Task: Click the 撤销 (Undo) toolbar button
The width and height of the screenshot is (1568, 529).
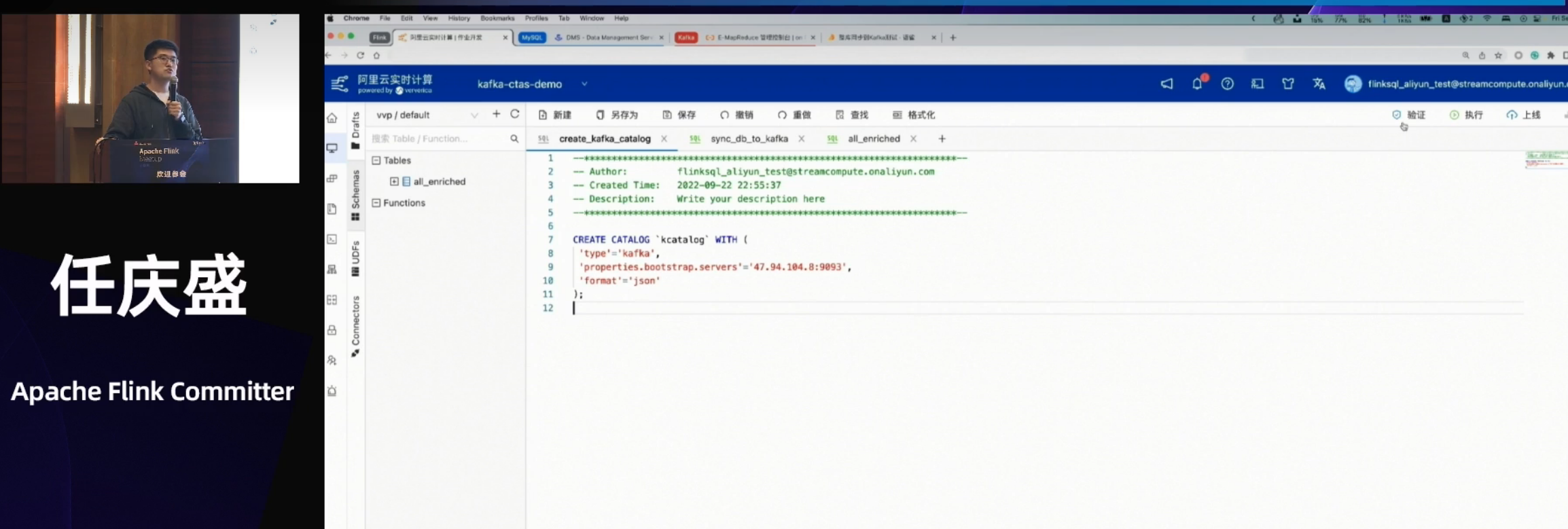Action: click(736, 115)
